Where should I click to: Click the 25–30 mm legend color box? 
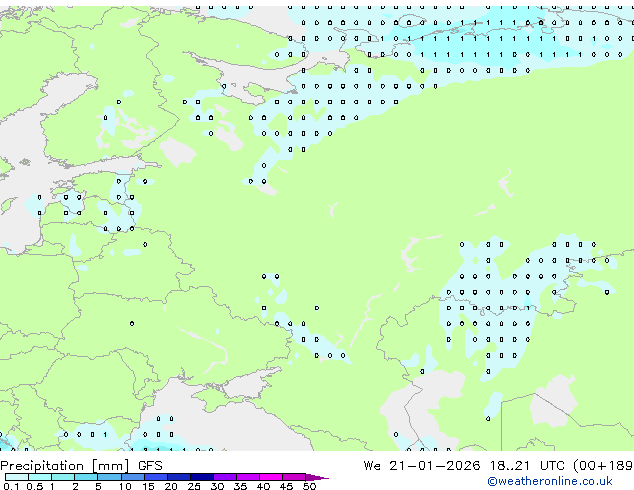click(x=202, y=477)
